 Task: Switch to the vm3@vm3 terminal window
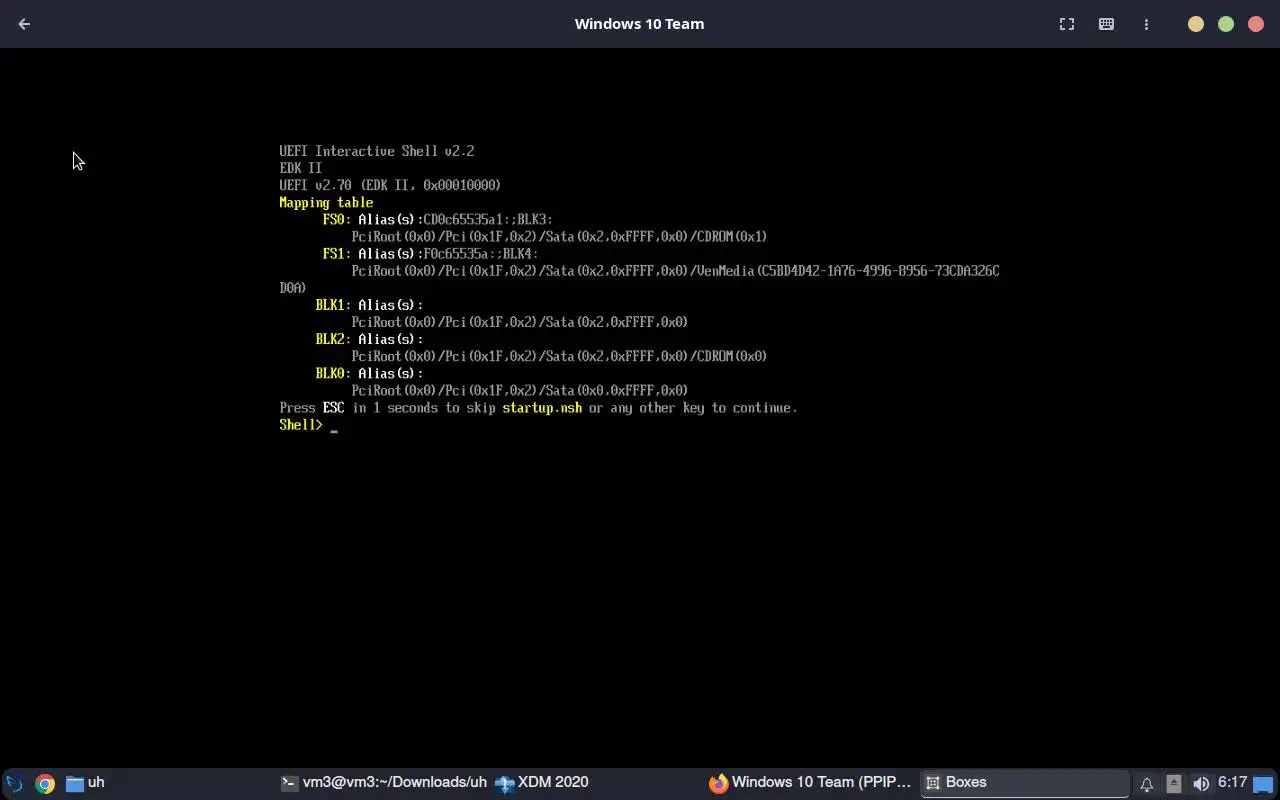coord(383,783)
